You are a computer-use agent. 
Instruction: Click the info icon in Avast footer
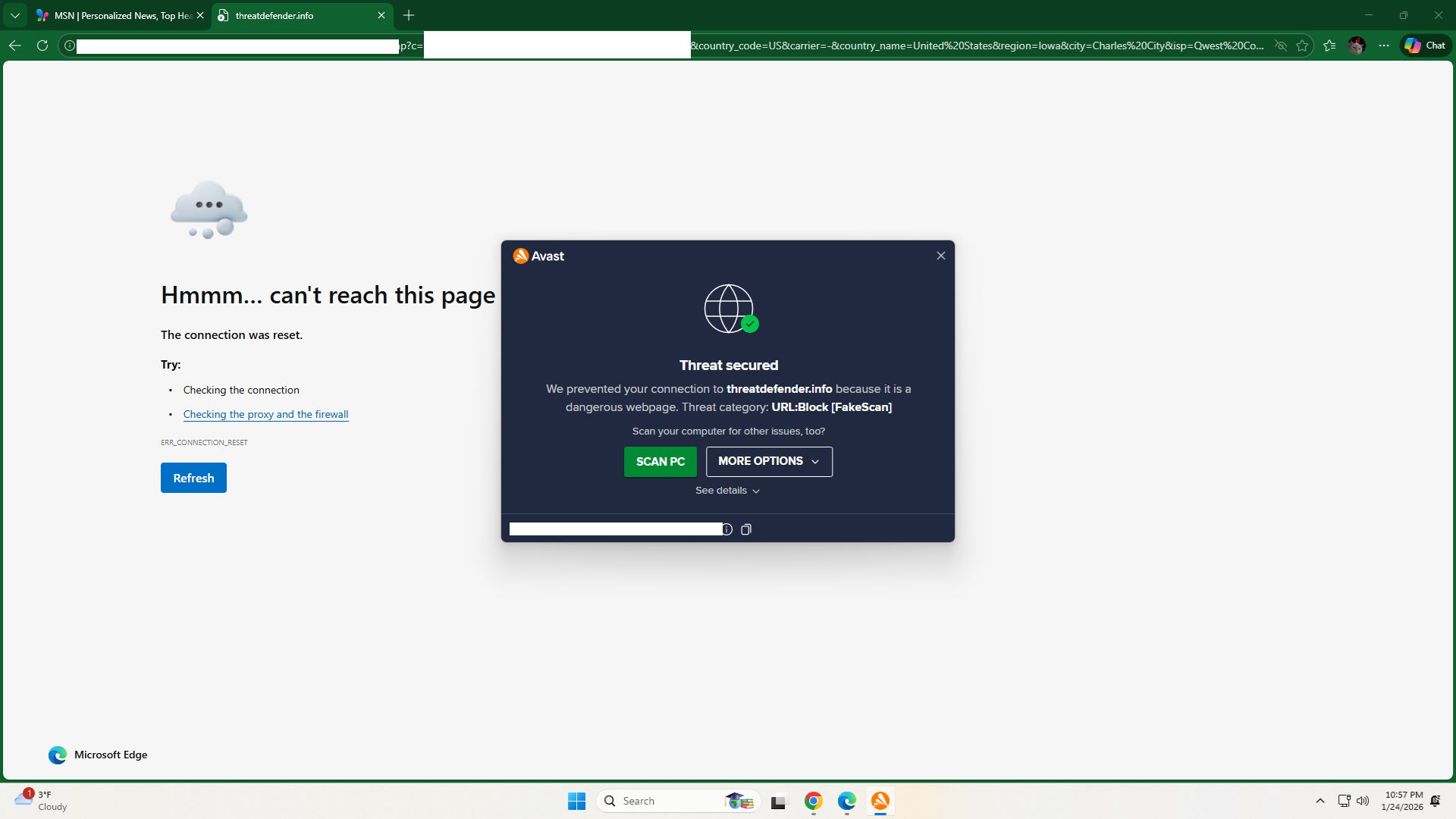726,529
